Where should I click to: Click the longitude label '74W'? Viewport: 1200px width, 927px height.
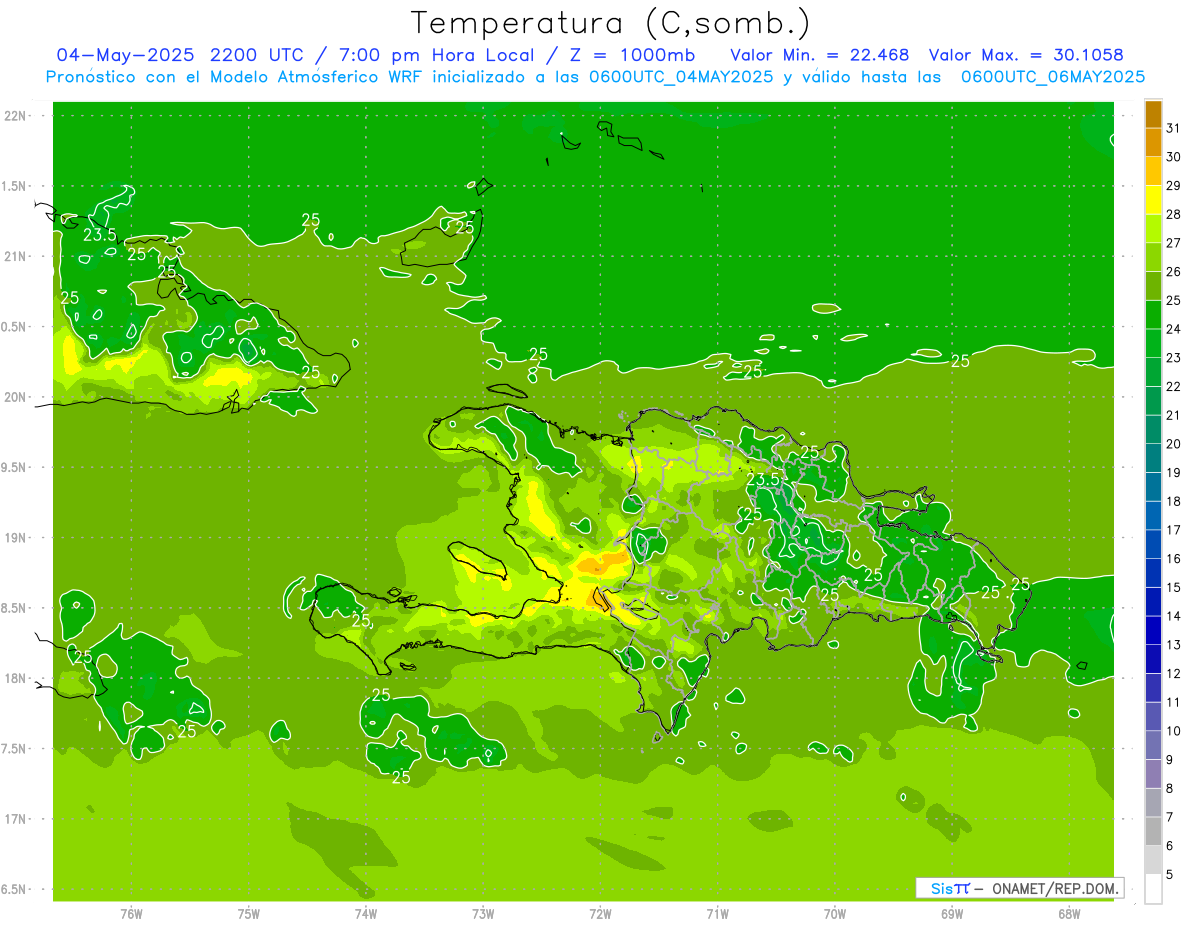[366, 913]
